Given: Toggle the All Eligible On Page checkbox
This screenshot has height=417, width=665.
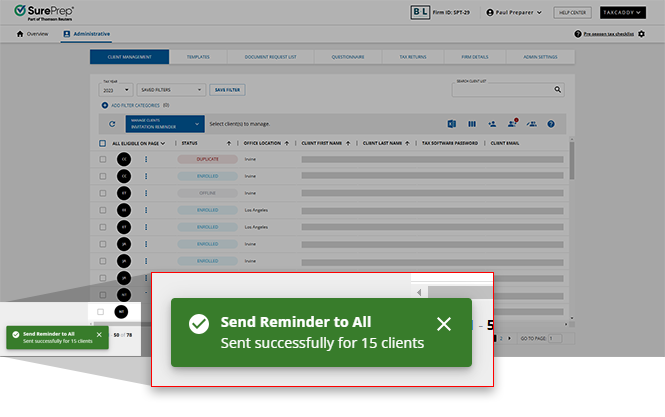Looking at the screenshot, I should [x=102, y=143].
